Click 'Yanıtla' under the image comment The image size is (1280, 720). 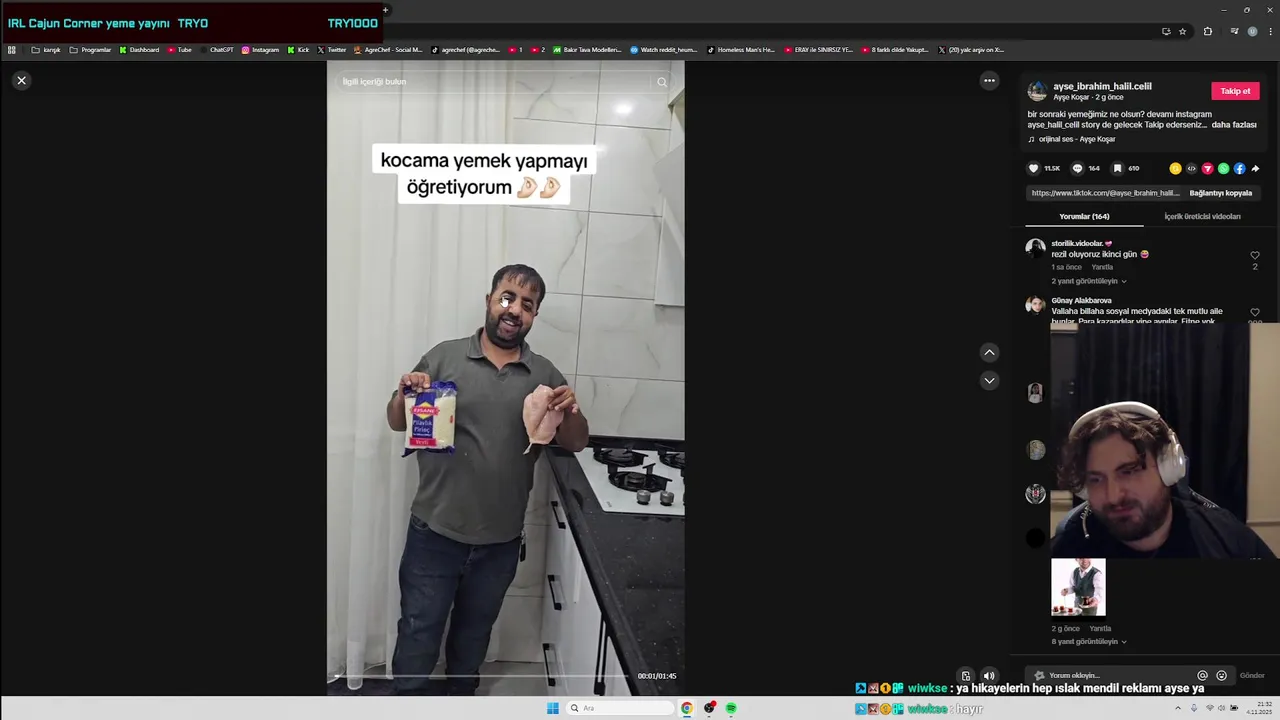[x=1100, y=628]
